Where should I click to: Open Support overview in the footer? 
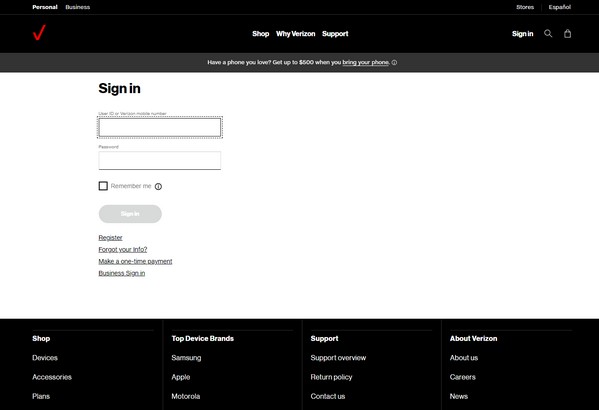click(x=338, y=358)
